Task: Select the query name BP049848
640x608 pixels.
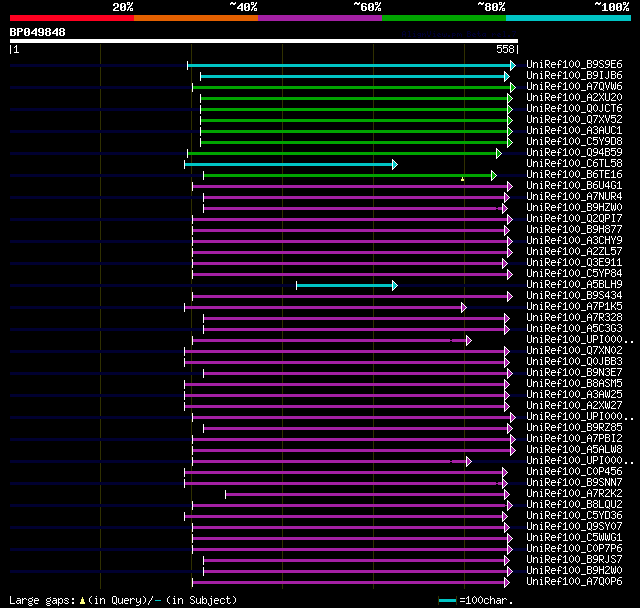Action: 38,32
